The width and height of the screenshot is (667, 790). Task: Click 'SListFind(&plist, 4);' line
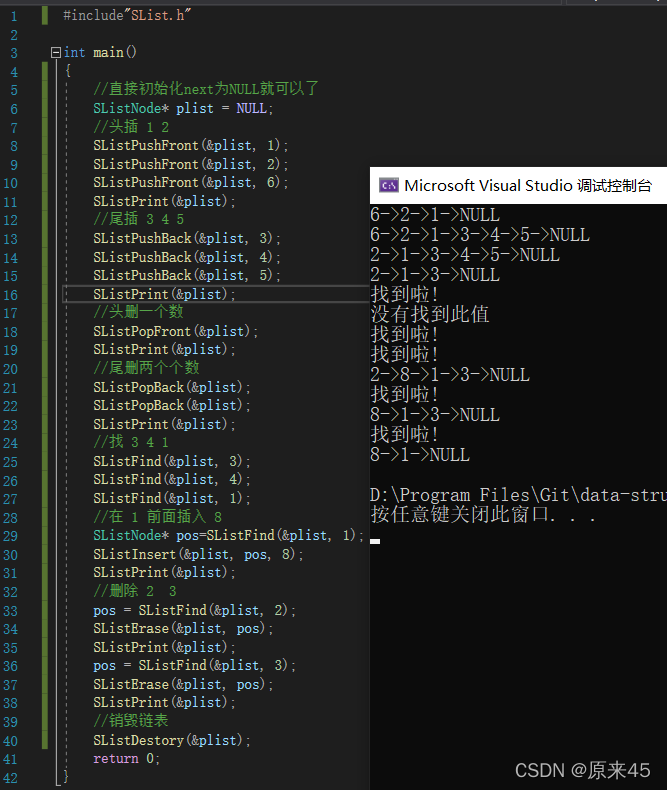click(172, 480)
